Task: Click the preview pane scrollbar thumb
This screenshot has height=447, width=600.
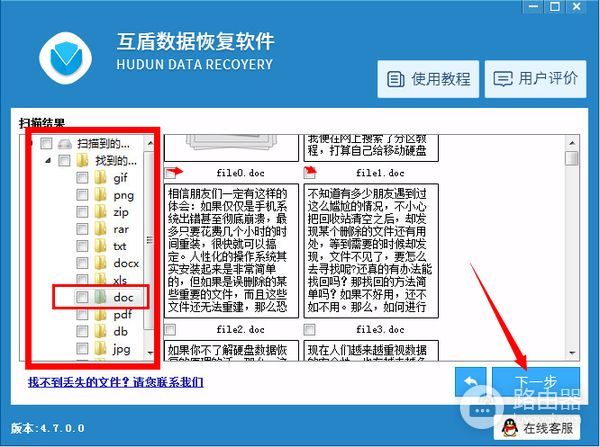Action: click(572, 158)
